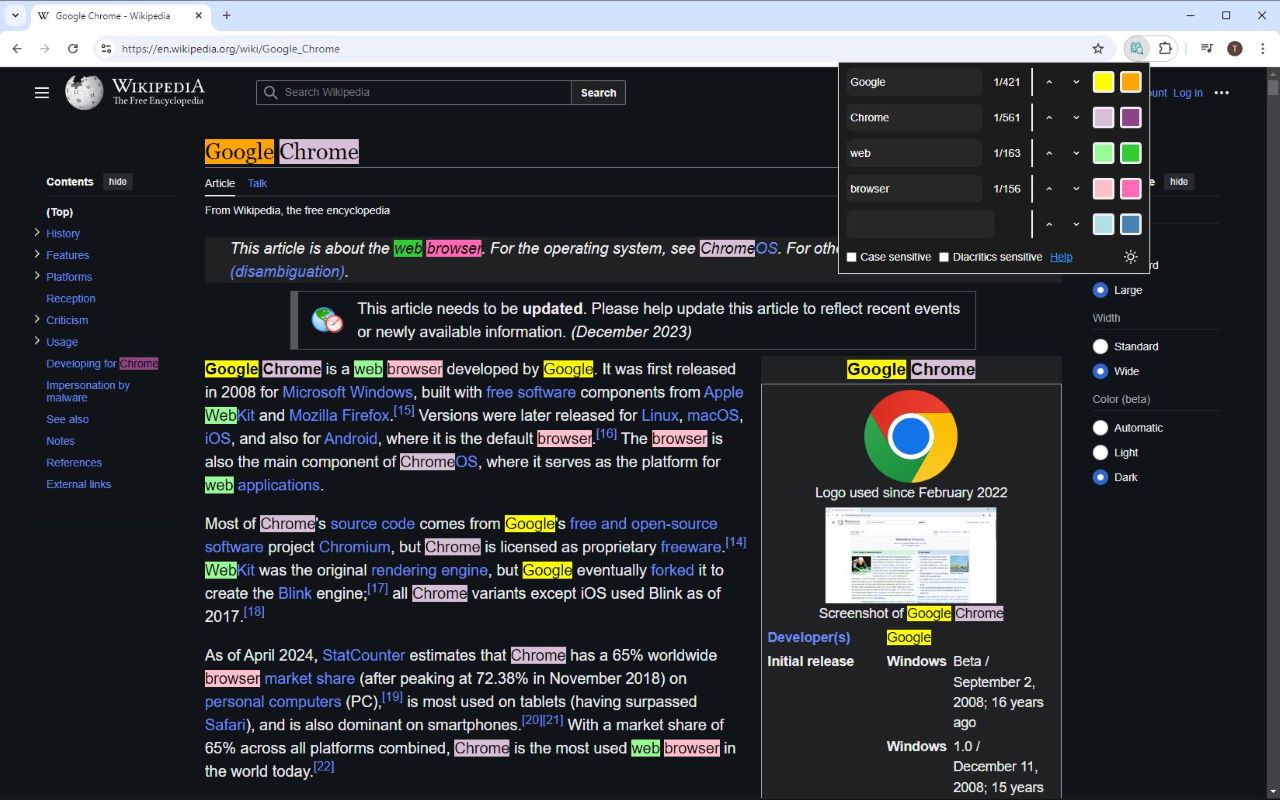Click the sun brightness icon in the extension popup
1280x800 pixels.
click(x=1130, y=257)
